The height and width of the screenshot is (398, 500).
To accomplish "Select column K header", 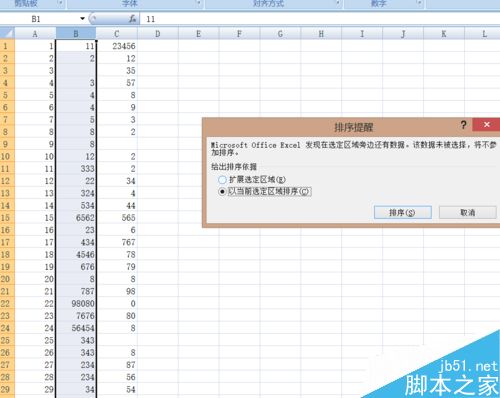I will coord(444,34).
